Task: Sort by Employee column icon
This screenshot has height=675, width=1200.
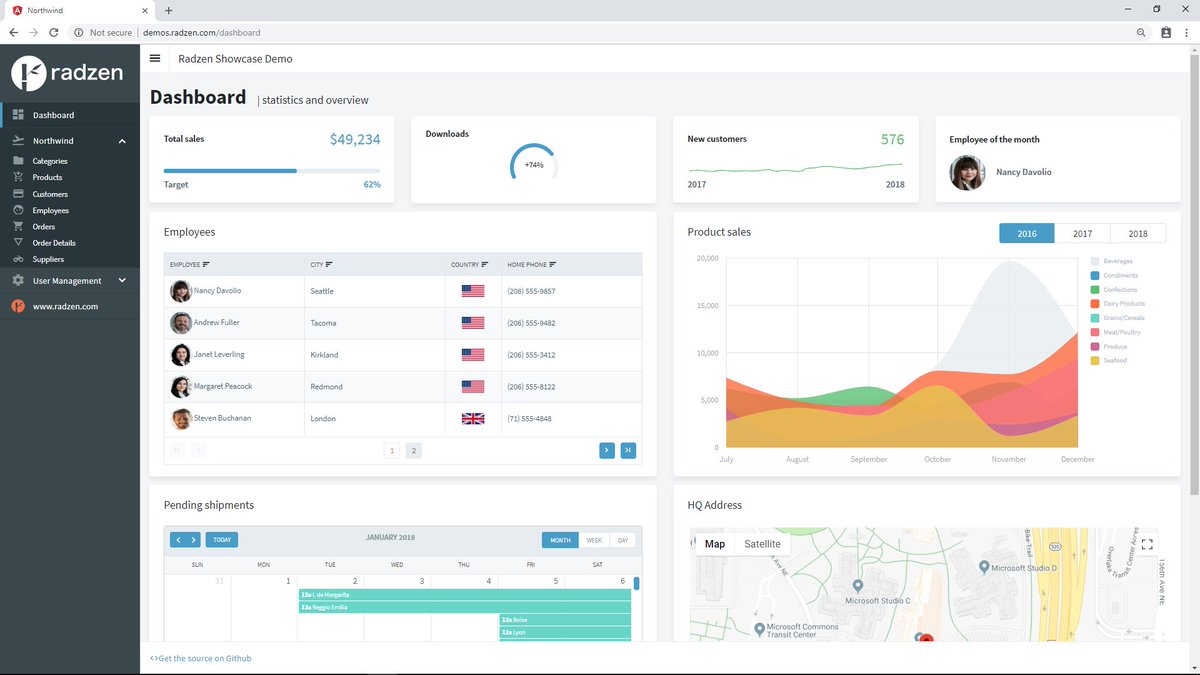Action: coord(206,265)
